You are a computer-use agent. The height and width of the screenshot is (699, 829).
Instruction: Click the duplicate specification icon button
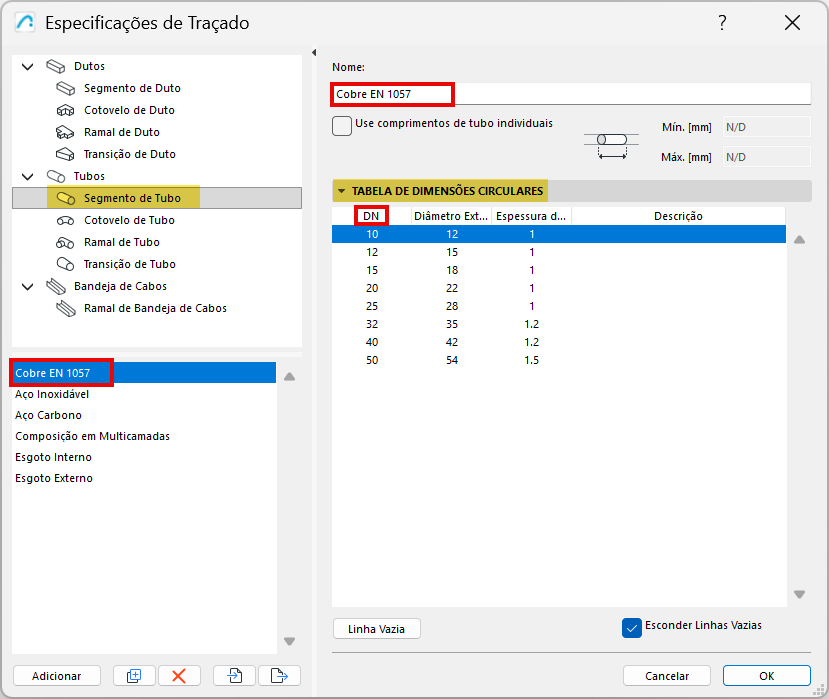click(x=134, y=676)
